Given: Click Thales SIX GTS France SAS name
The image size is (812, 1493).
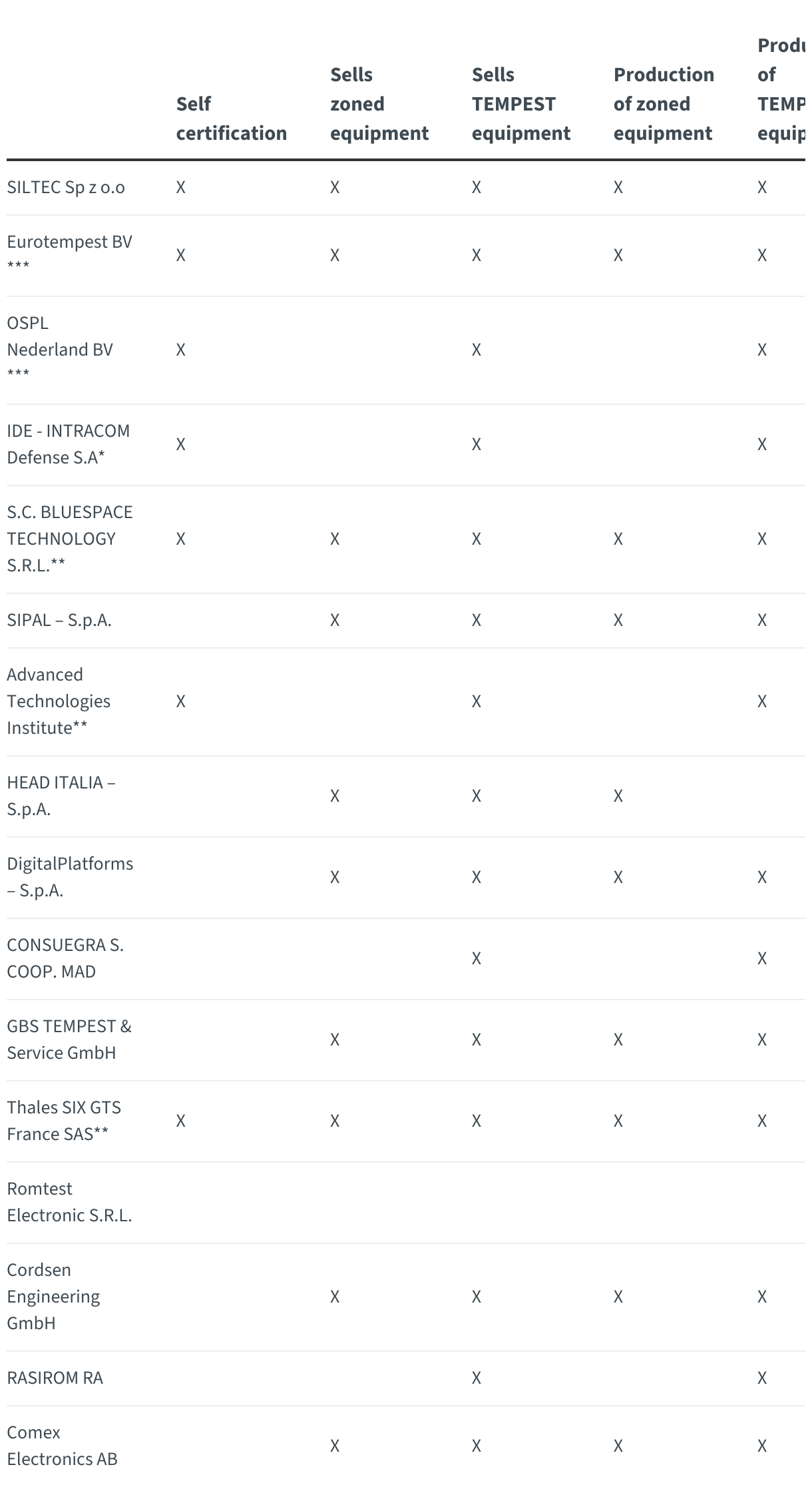Looking at the screenshot, I should tap(64, 1121).
